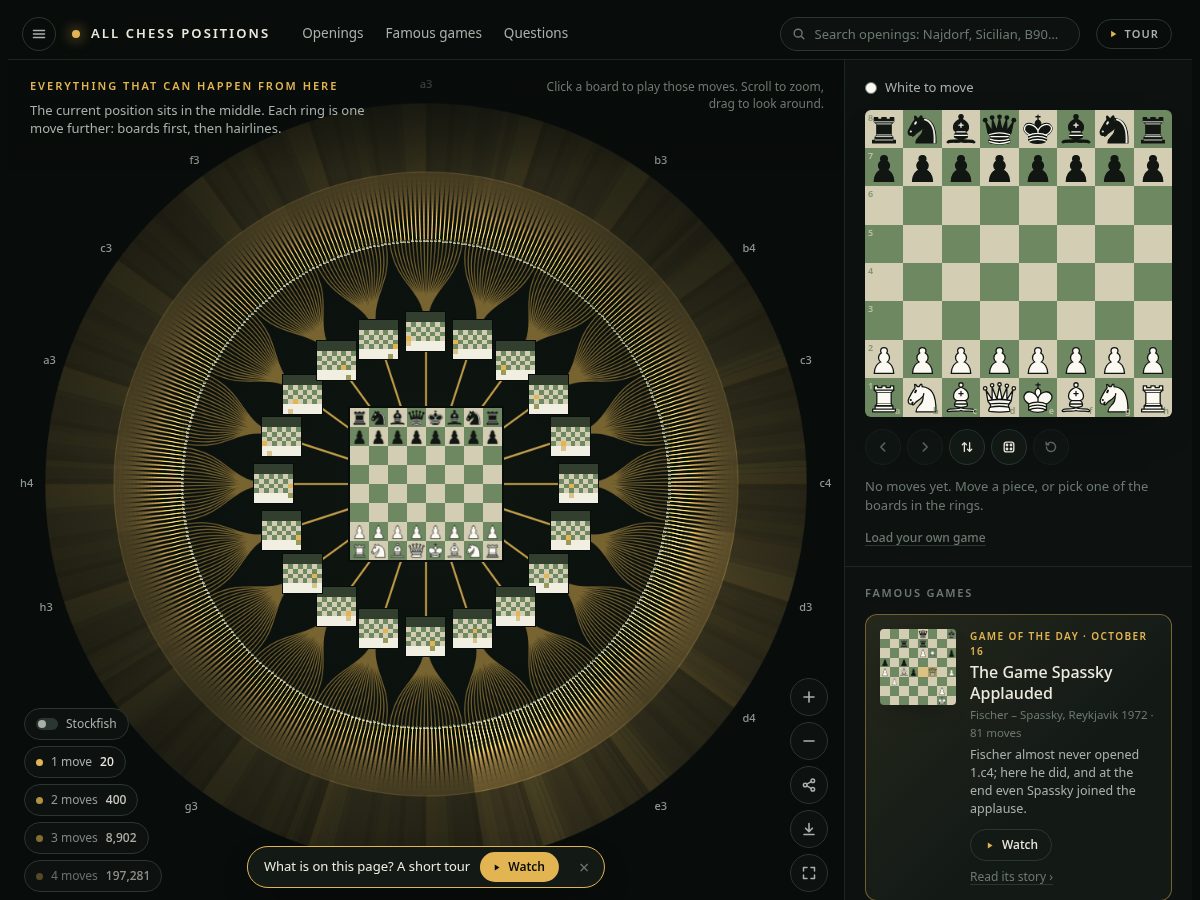Select the white queen on d1

pos(999,397)
